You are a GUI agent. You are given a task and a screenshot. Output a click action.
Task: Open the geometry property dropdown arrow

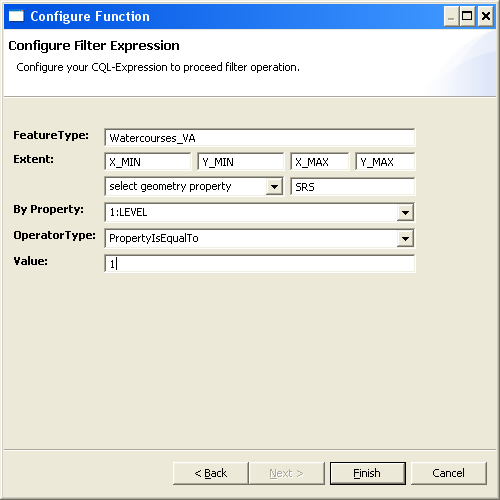click(x=274, y=186)
